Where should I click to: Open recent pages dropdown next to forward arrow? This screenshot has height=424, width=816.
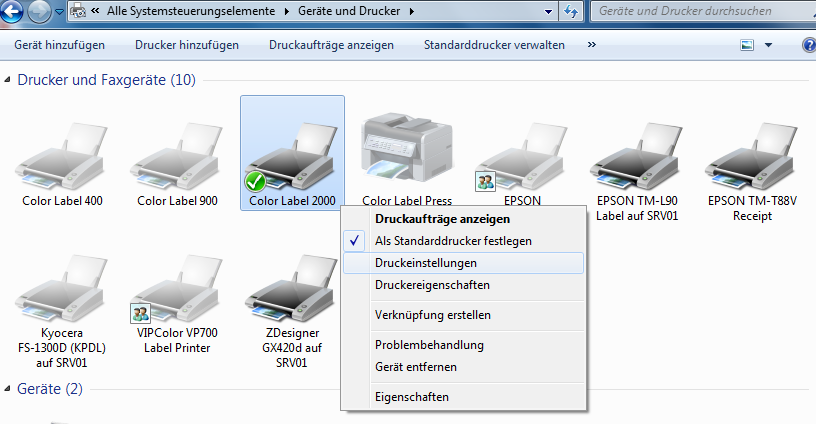point(59,11)
